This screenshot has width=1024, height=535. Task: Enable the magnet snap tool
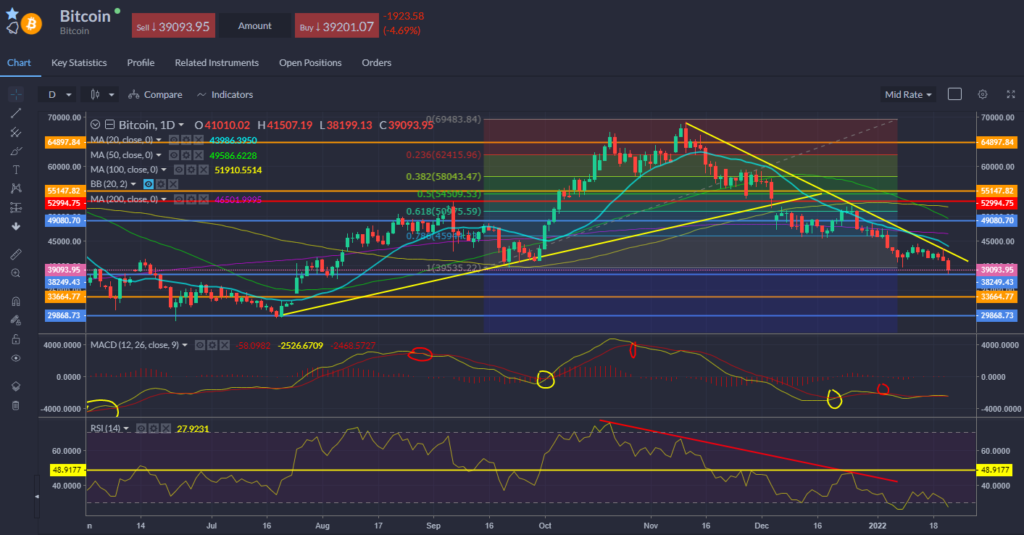[x=15, y=301]
